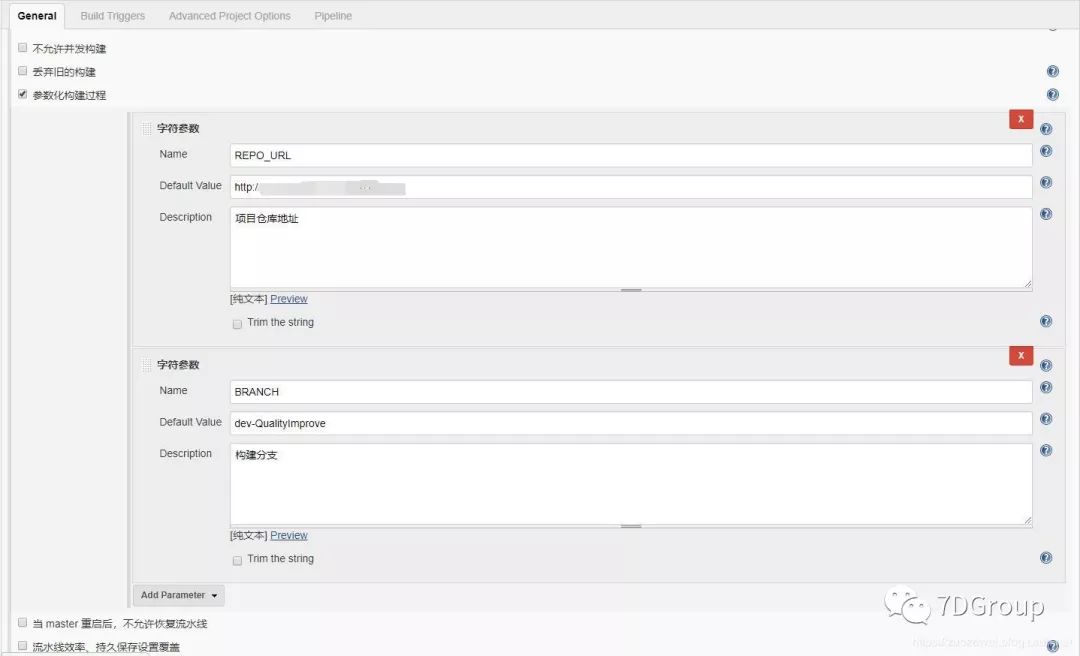Grab corner resize grip of 构建分支 textarea
Screen dimensions: 1080x656
1028,520
